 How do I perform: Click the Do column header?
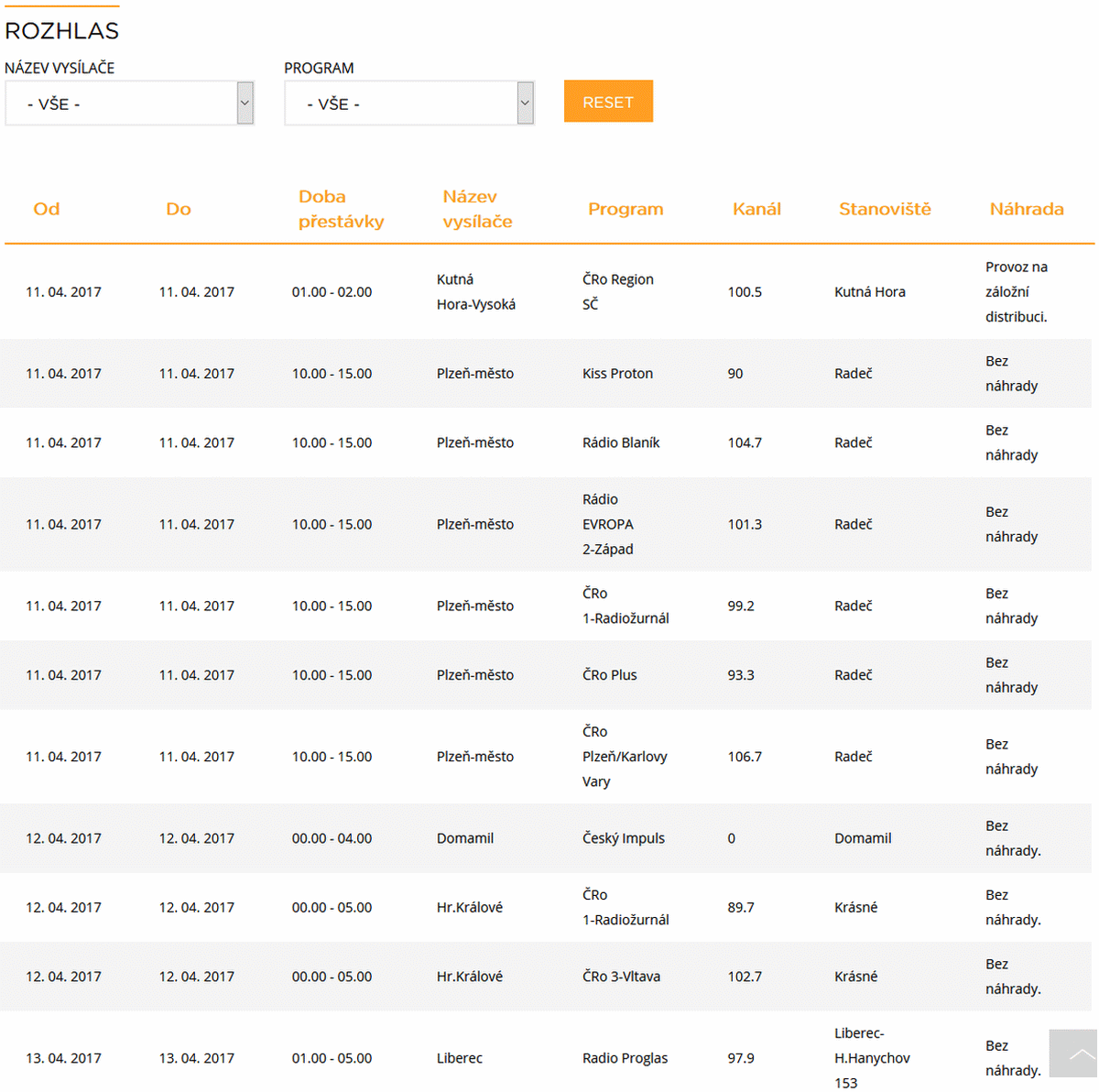tap(179, 209)
